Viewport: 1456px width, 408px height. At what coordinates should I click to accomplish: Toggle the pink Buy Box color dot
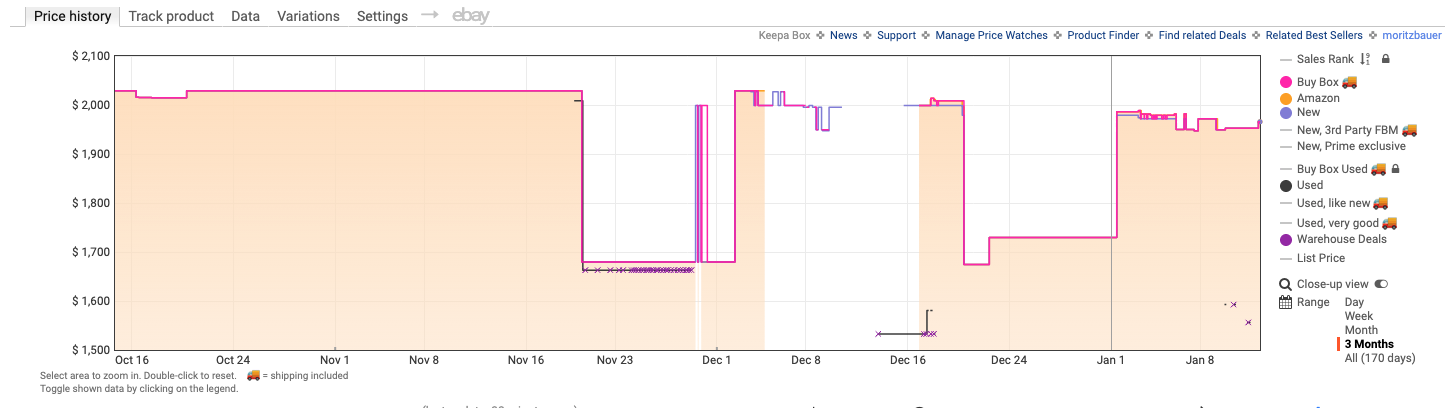pos(1286,83)
